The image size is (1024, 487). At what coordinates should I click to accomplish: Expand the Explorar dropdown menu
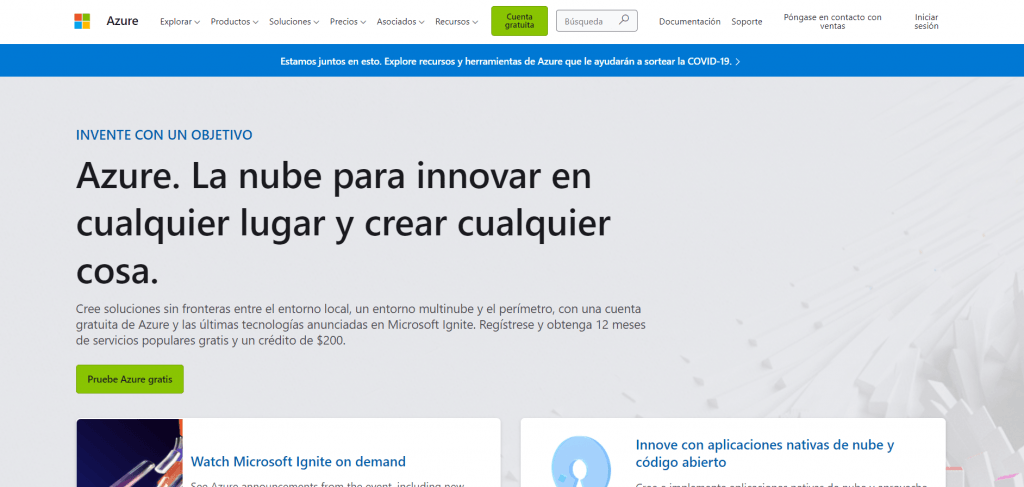click(180, 22)
